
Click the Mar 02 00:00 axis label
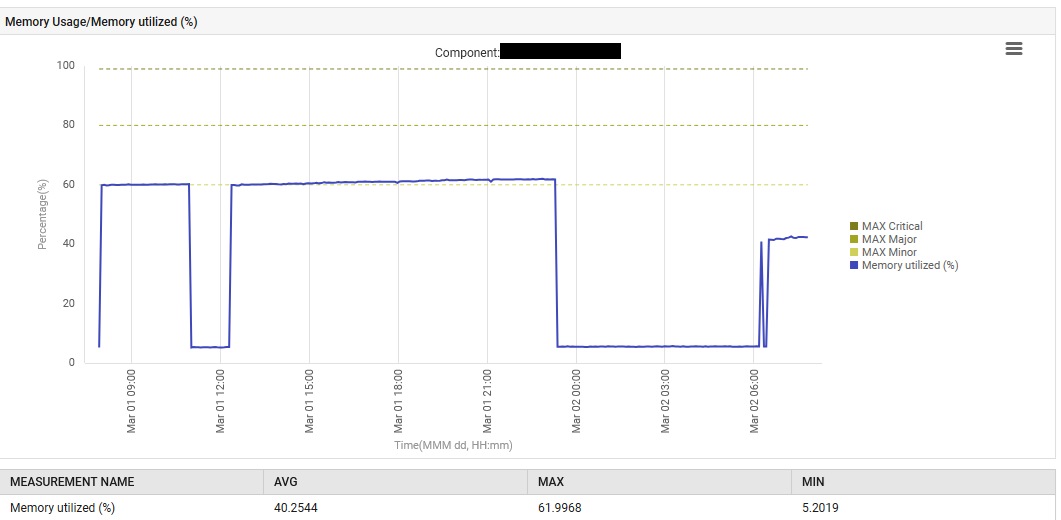click(x=577, y=402)
